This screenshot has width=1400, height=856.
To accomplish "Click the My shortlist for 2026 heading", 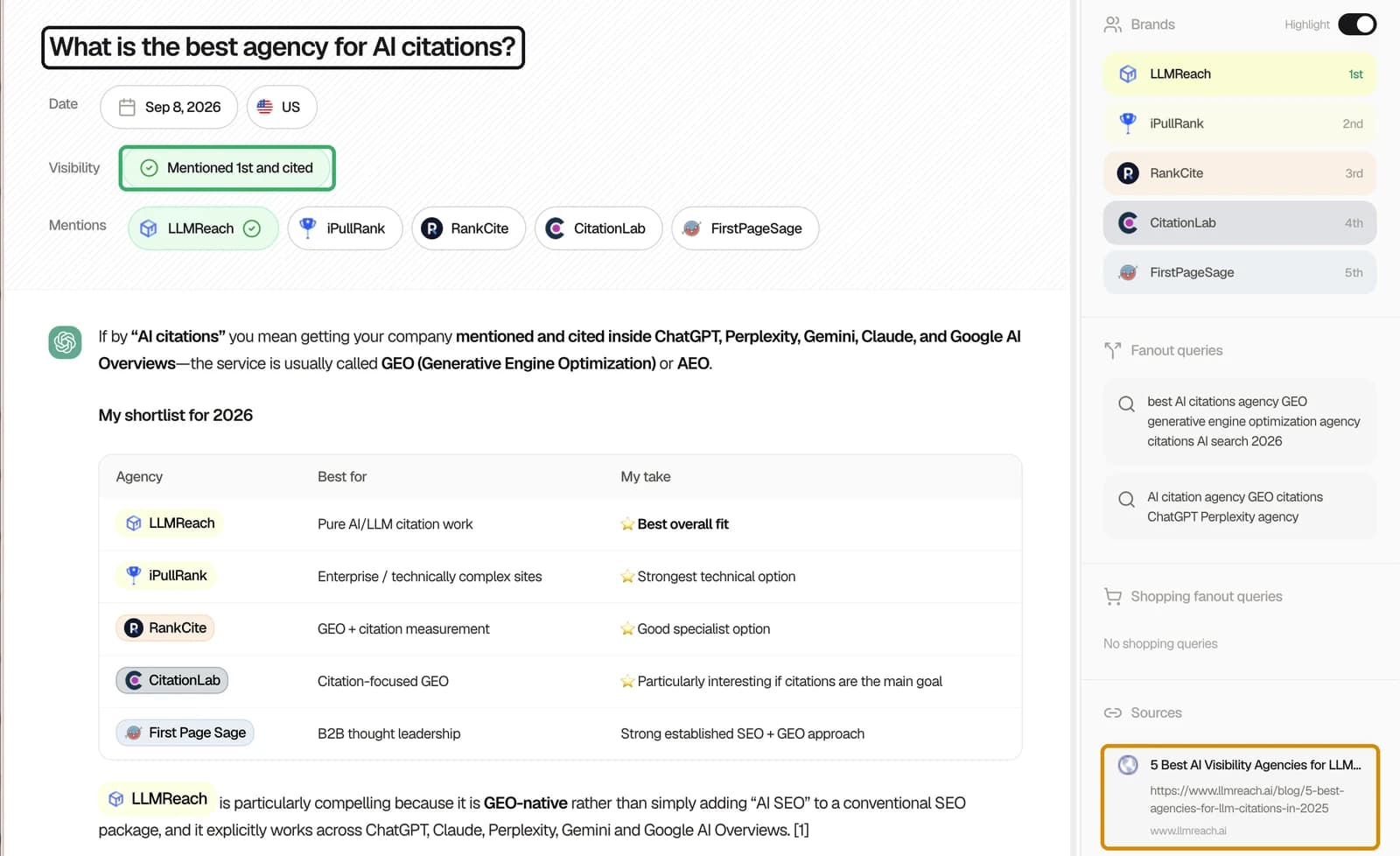I will (x=176, y=415).
